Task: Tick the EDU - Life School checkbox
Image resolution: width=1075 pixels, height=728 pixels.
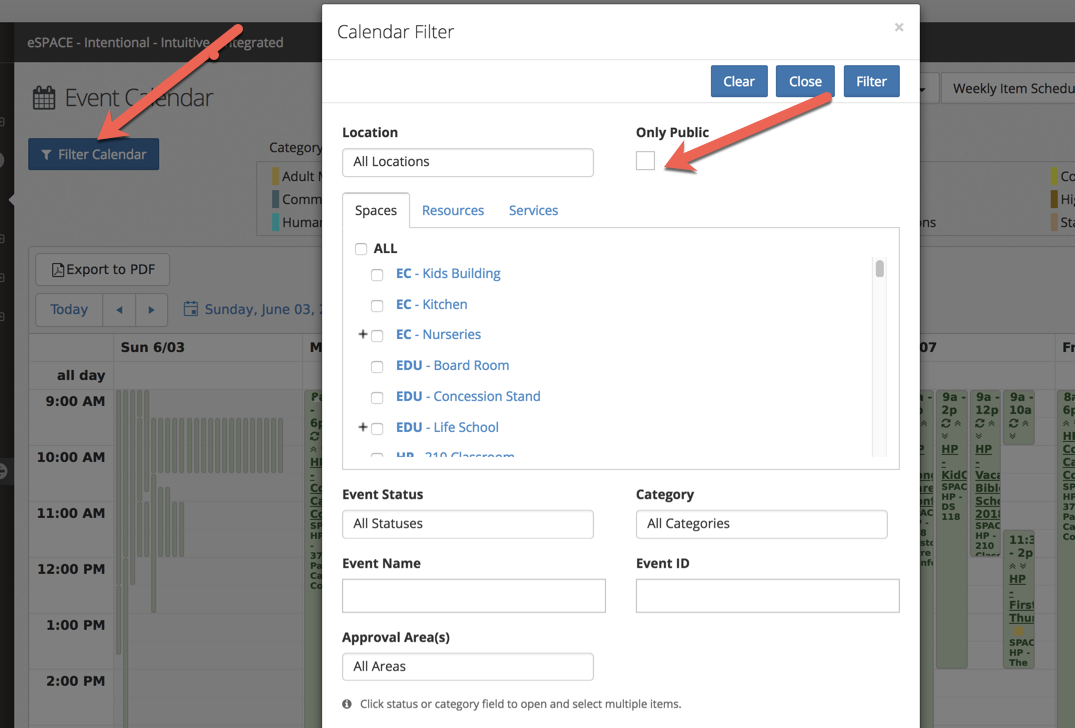Action: coord(377,428)
